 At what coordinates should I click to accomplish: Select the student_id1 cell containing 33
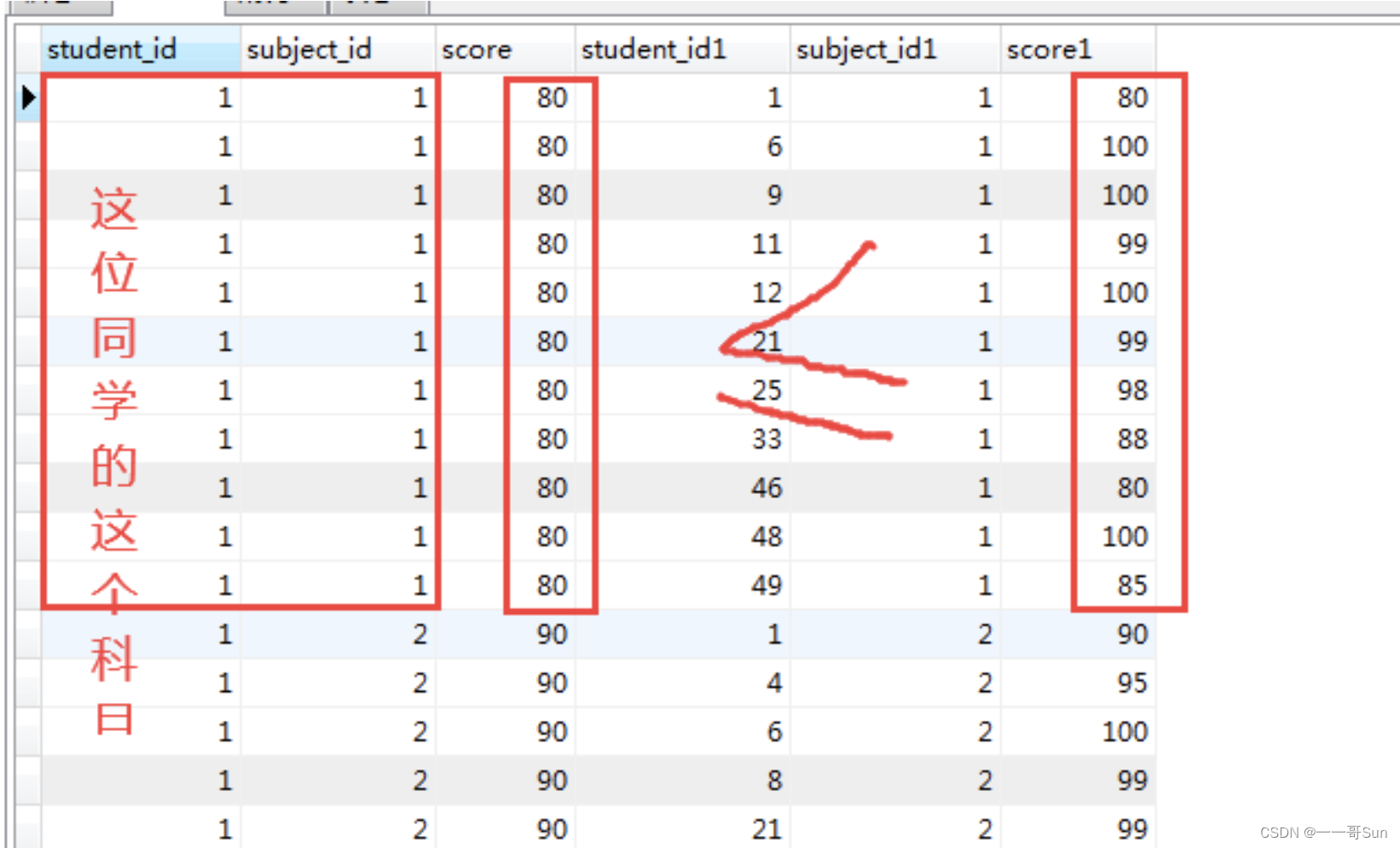pos(683,439)
